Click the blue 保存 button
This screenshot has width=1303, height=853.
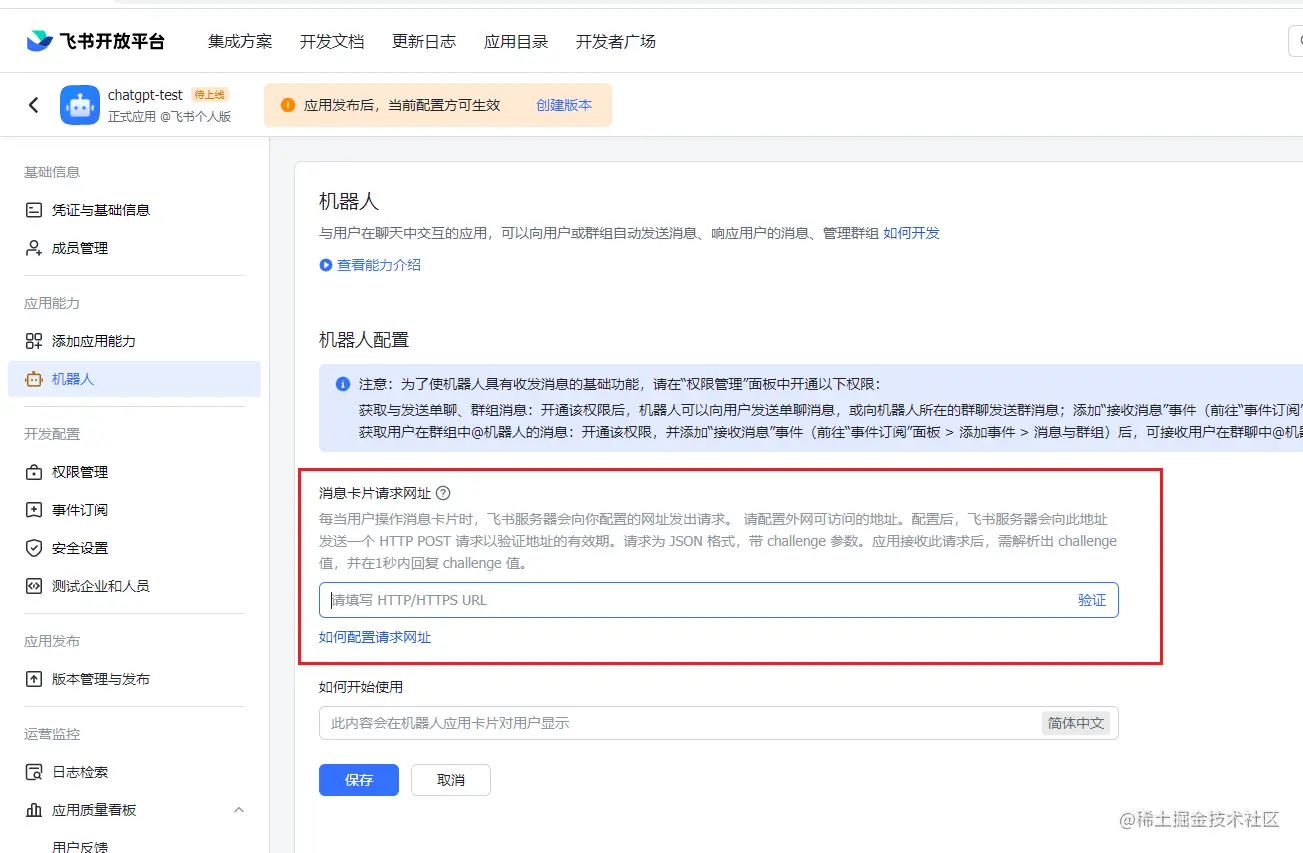tap(359, 780)
